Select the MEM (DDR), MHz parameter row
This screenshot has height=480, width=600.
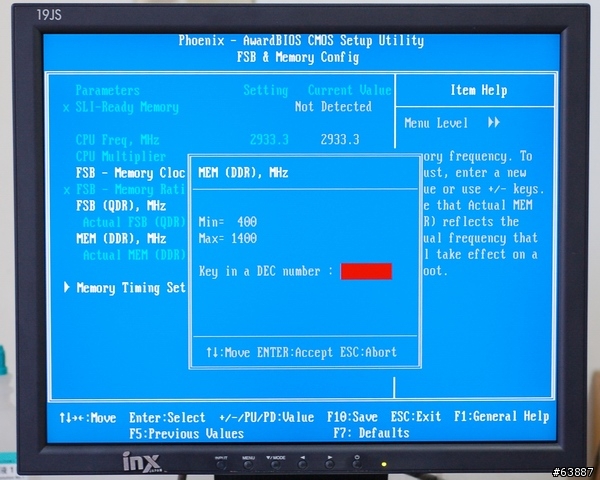(121, 239)
